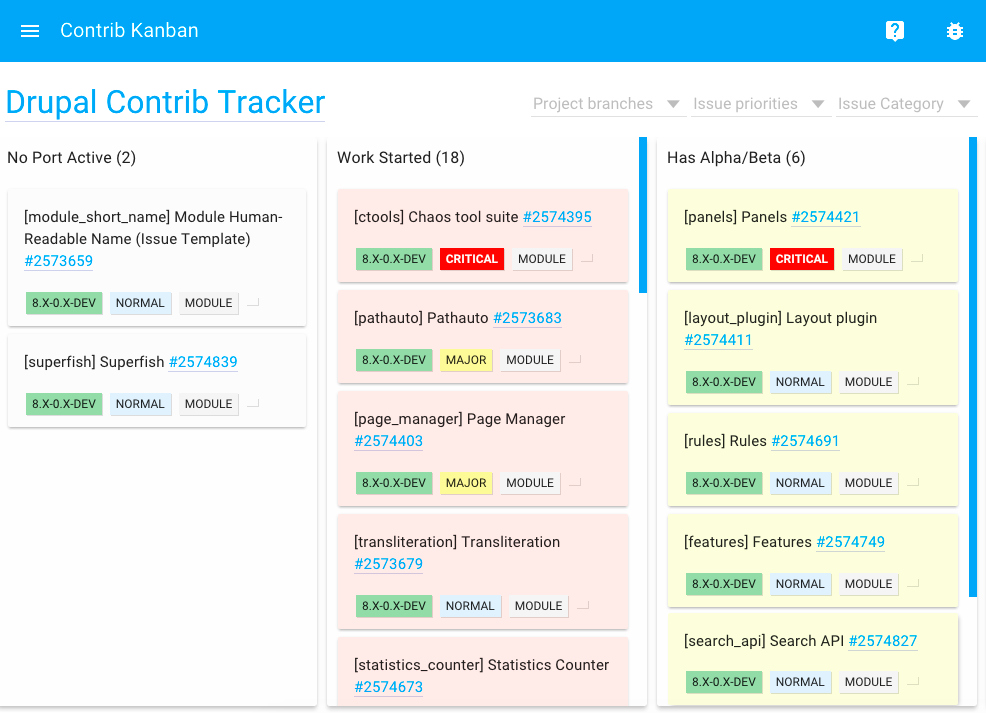Open Transliteration issue #2573679
This screenshot has height=713, width=986.
389,564
